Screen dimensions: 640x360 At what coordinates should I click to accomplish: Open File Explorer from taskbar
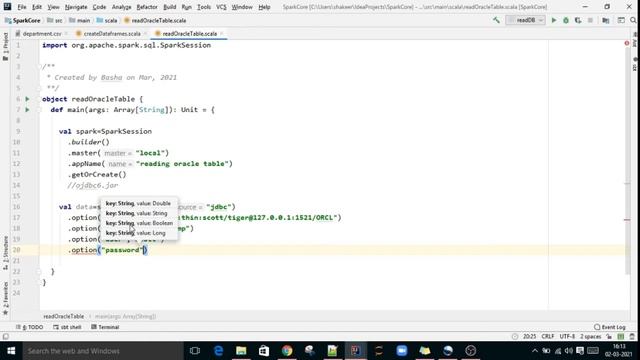click(x=241, y=351)
